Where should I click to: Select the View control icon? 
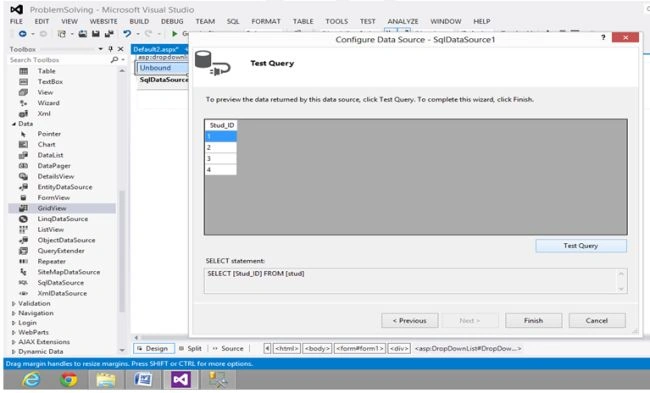click(x=24, y=92)
